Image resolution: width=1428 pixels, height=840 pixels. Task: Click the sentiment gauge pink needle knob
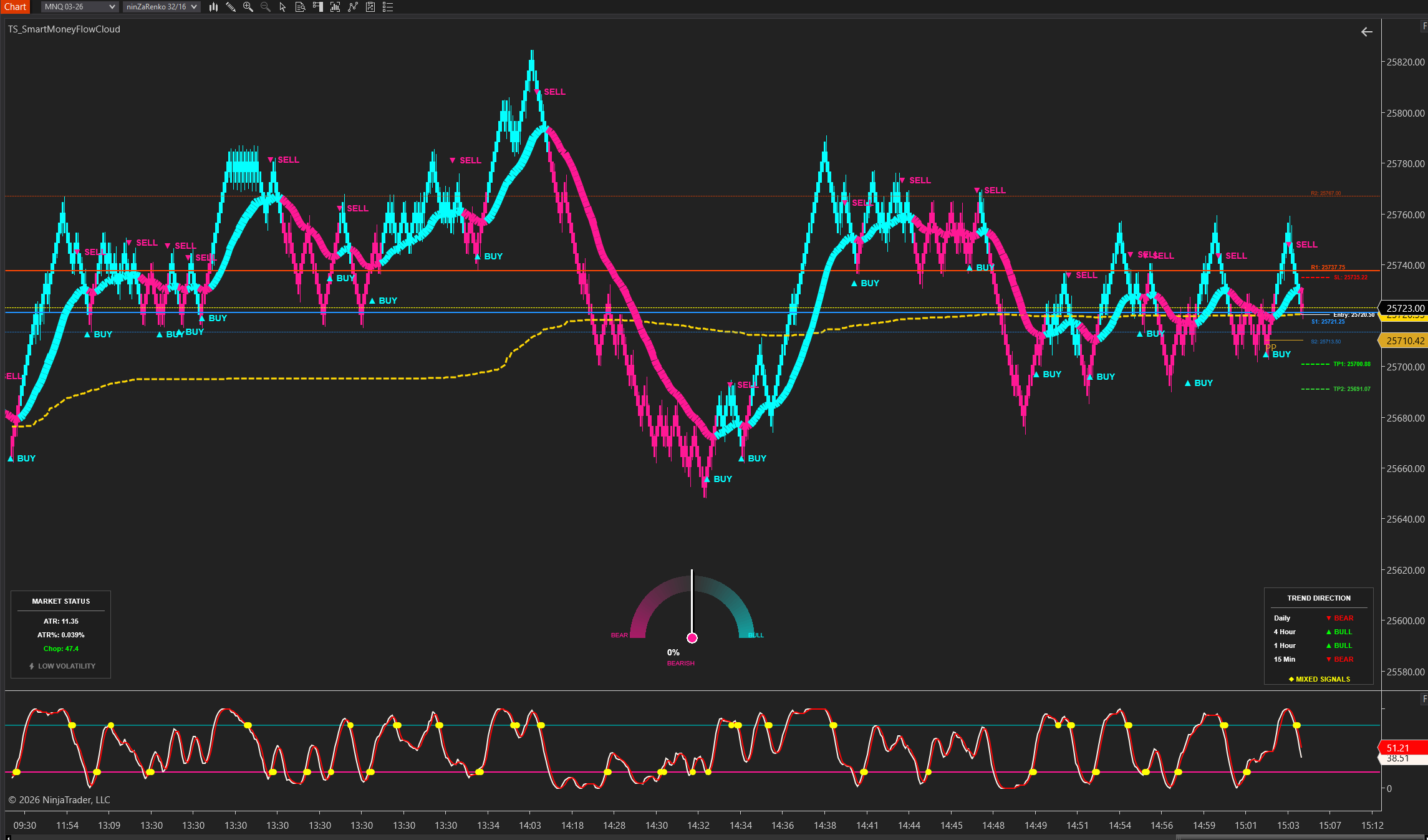(692, 637)
